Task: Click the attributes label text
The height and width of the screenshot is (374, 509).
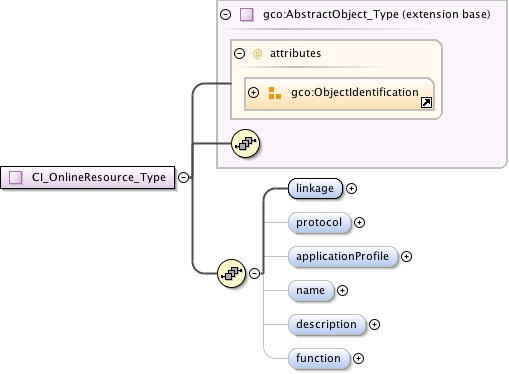Action: coord(295,53)
